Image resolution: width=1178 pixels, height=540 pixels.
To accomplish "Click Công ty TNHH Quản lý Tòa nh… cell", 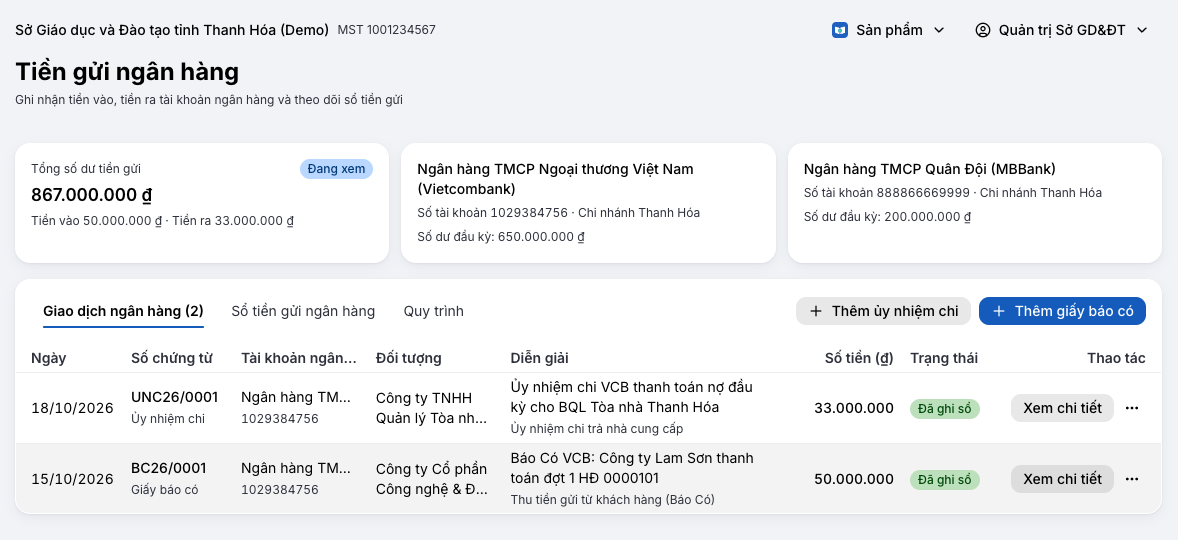I will point(431,408).
